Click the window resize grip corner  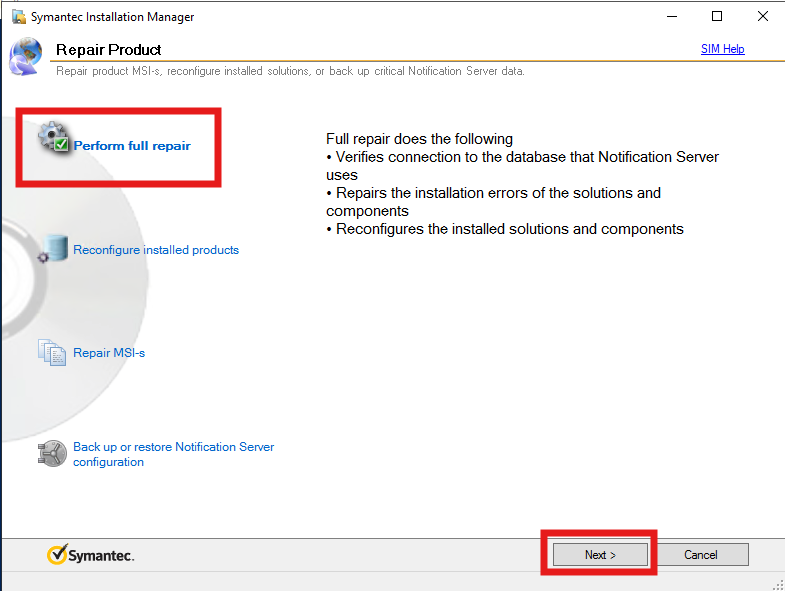[778, 584]
